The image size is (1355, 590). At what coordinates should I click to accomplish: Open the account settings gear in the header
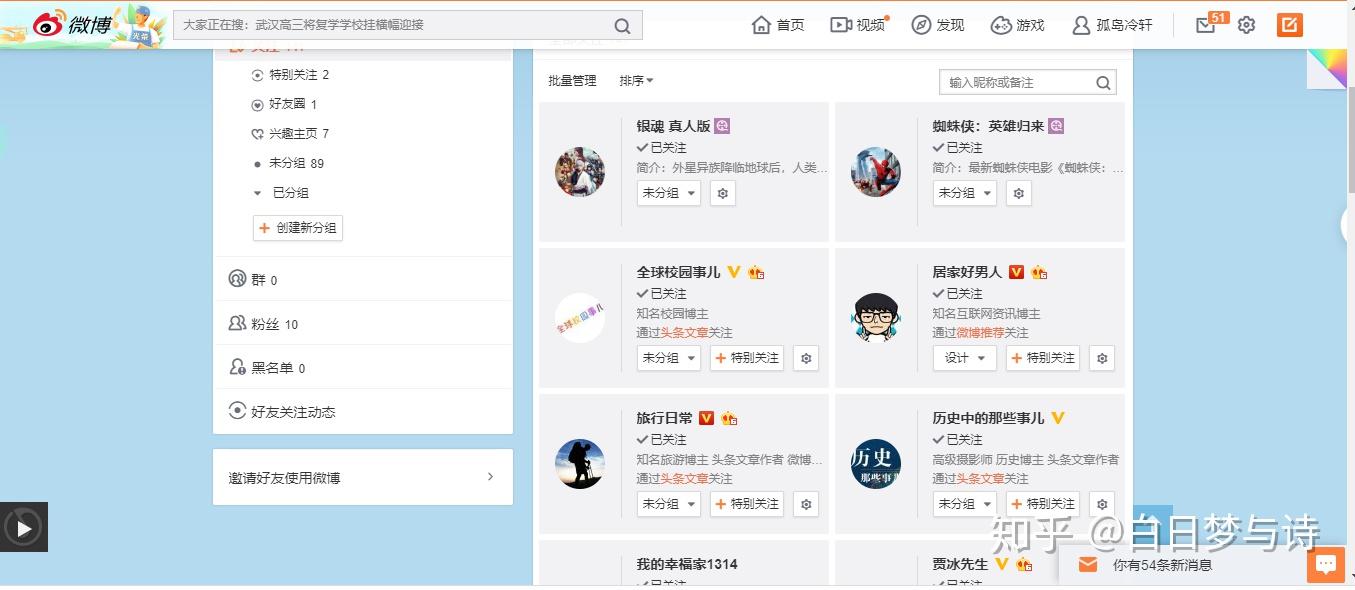[x=1246, y=25]
